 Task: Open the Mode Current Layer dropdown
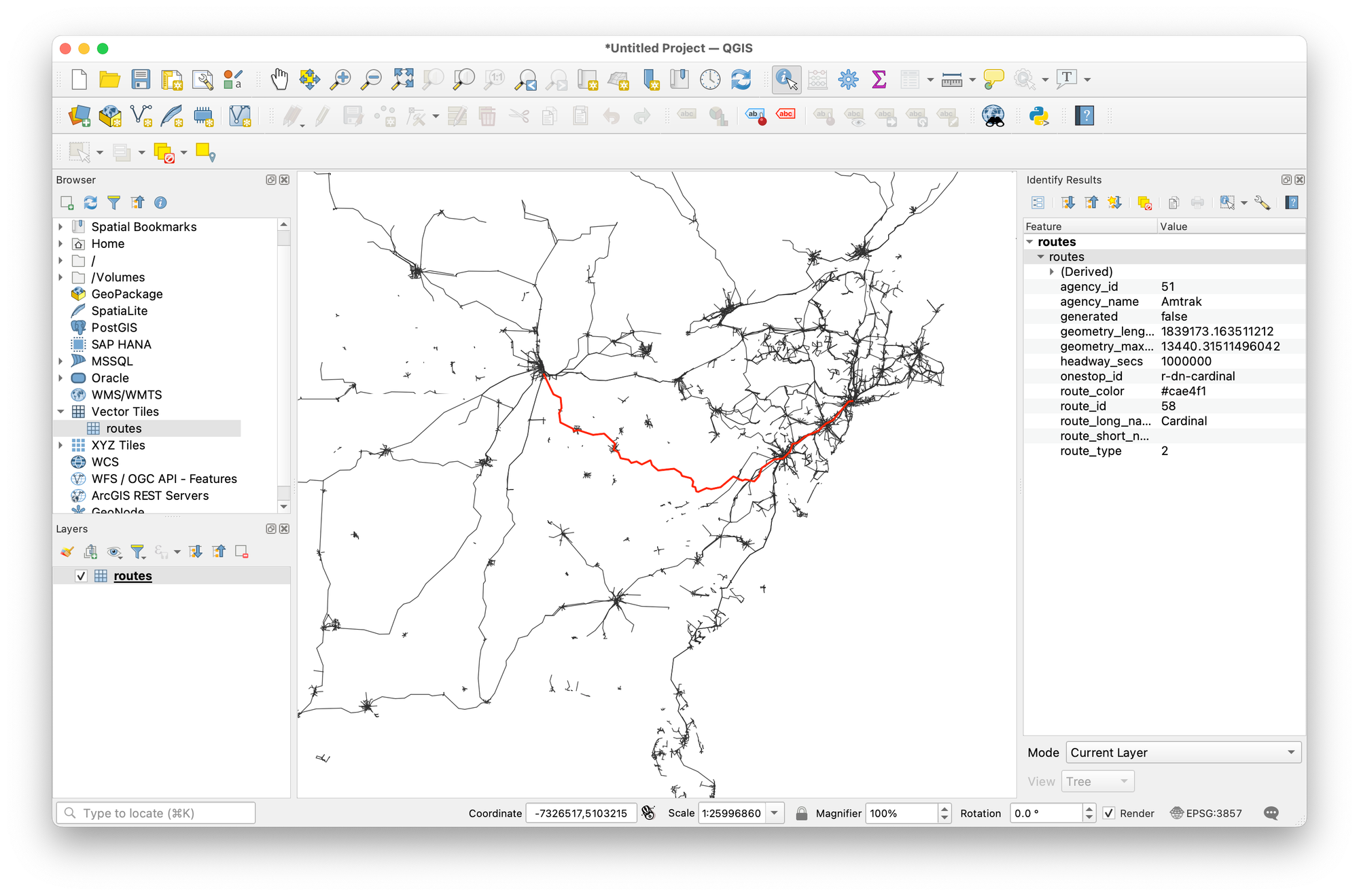click(1183, 753)
